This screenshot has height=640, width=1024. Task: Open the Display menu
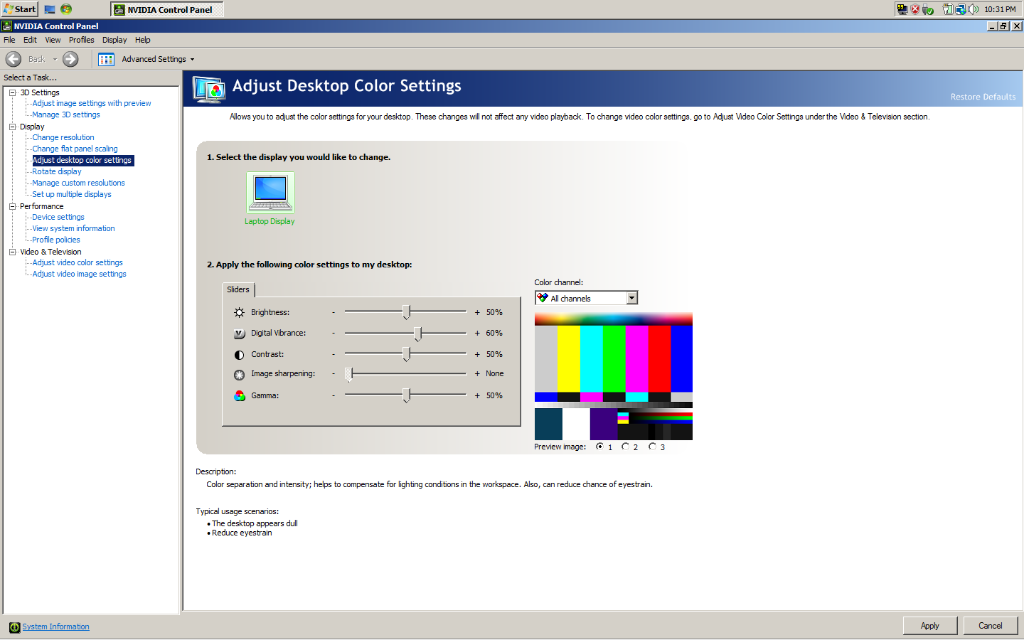(114, 40)
